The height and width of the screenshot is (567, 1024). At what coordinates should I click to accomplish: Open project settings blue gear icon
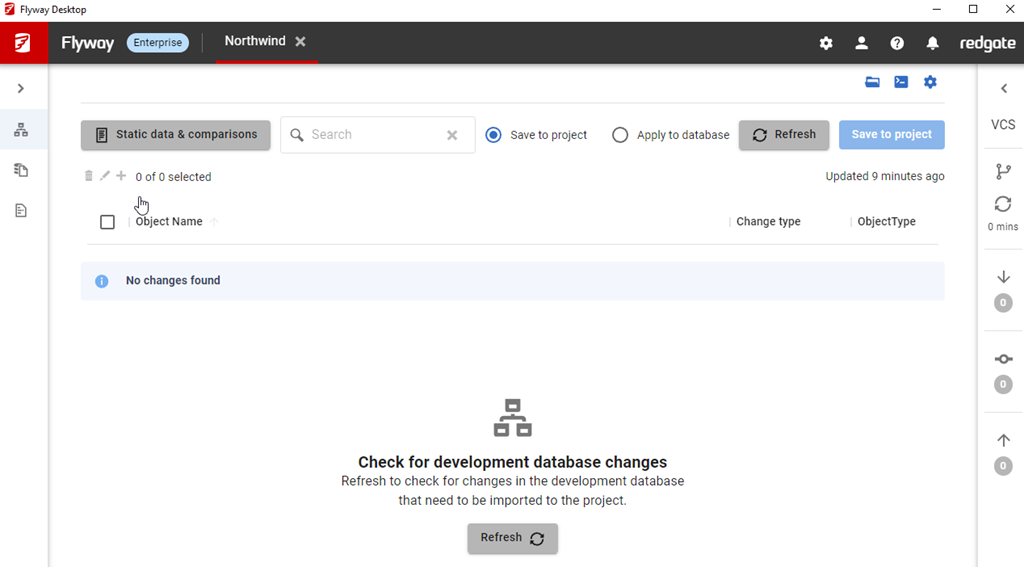click(x=930, y=82)
